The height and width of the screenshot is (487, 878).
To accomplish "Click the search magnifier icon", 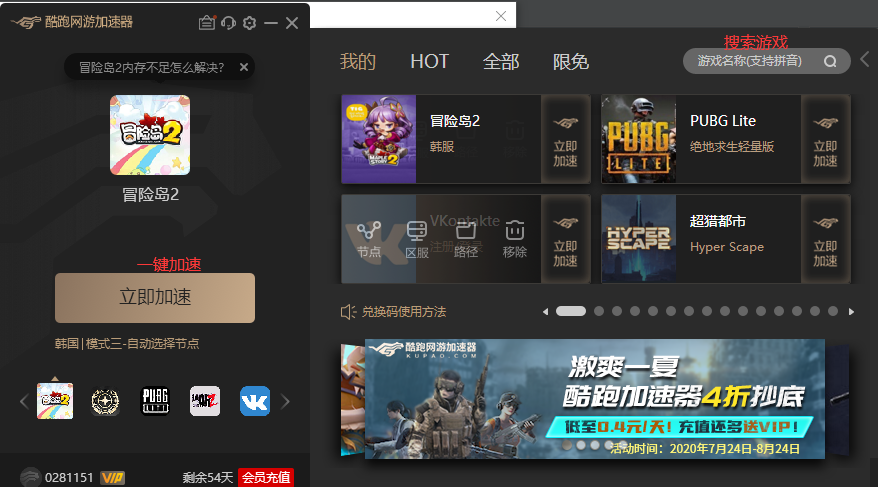I will point(830,62).
